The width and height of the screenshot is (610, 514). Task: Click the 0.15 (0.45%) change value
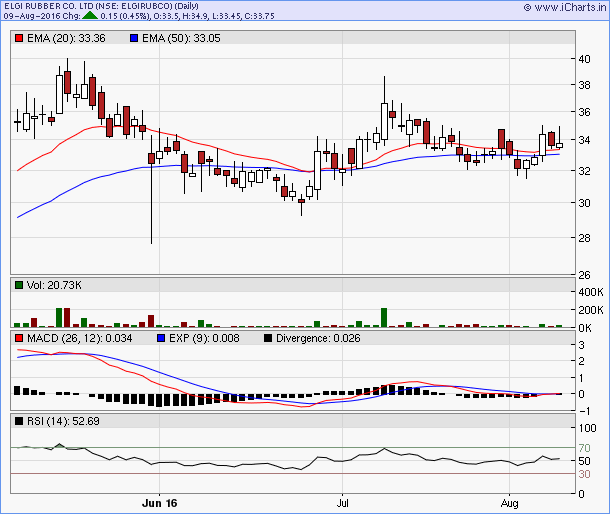125,16
